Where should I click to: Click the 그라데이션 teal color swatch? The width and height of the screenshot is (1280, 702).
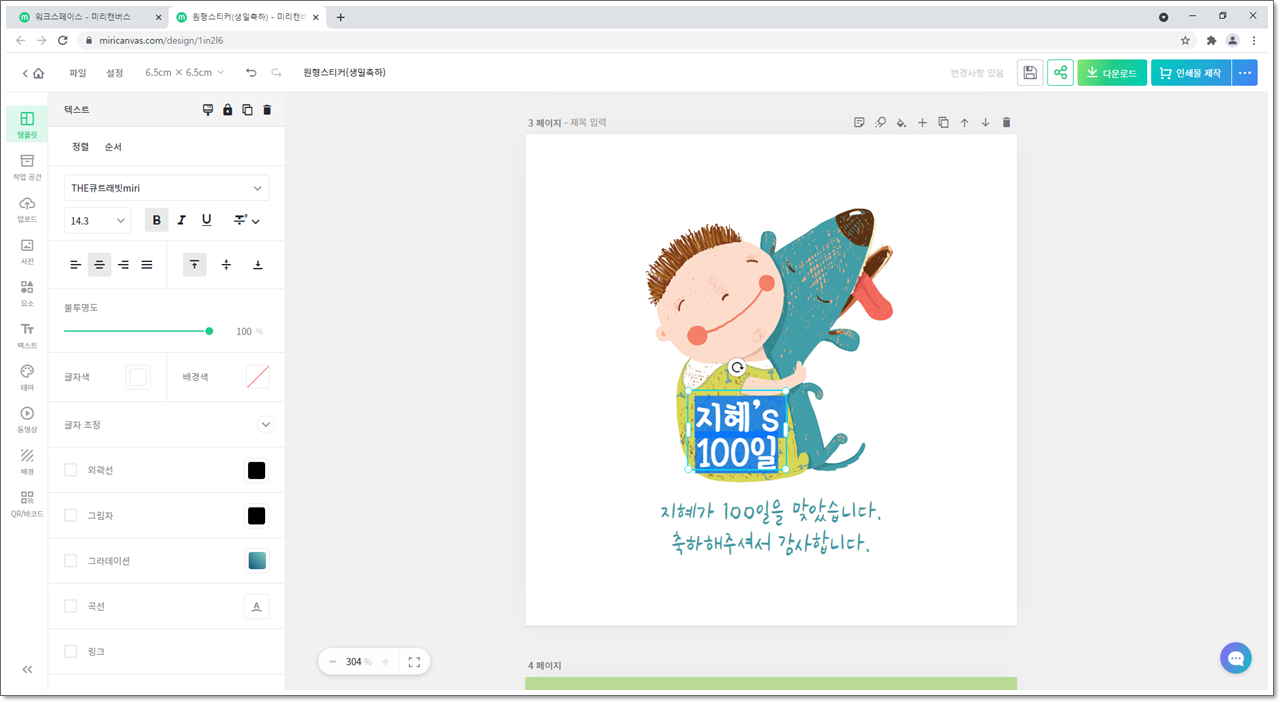[257, 561]
